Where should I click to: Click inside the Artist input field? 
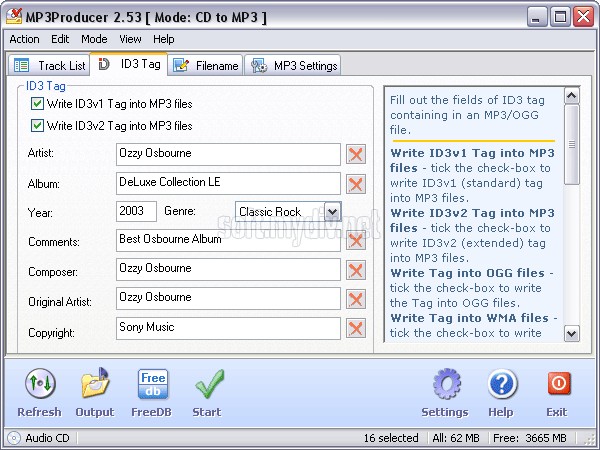point(228,154)
